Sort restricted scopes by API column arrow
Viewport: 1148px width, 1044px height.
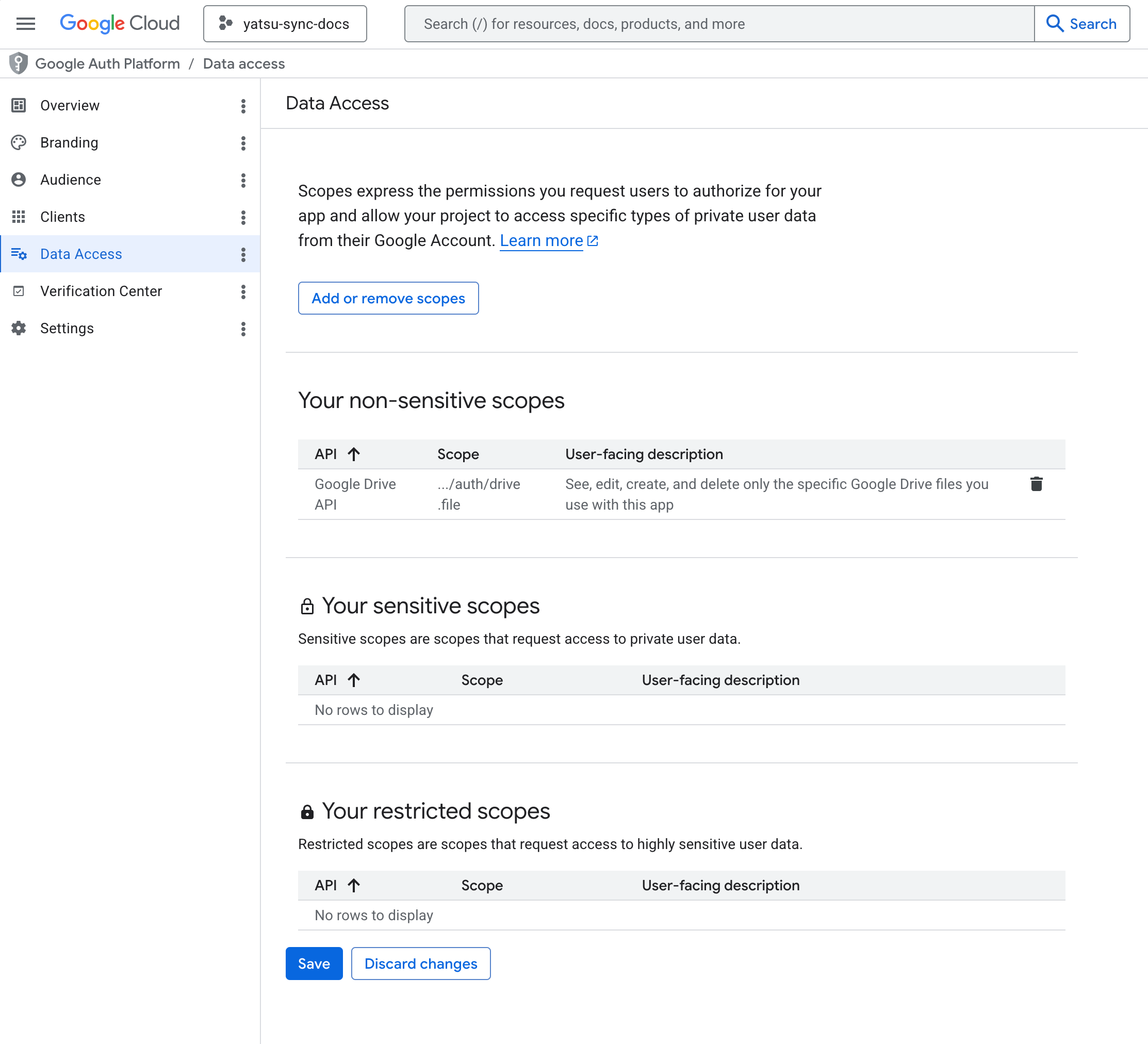point(354,885)
